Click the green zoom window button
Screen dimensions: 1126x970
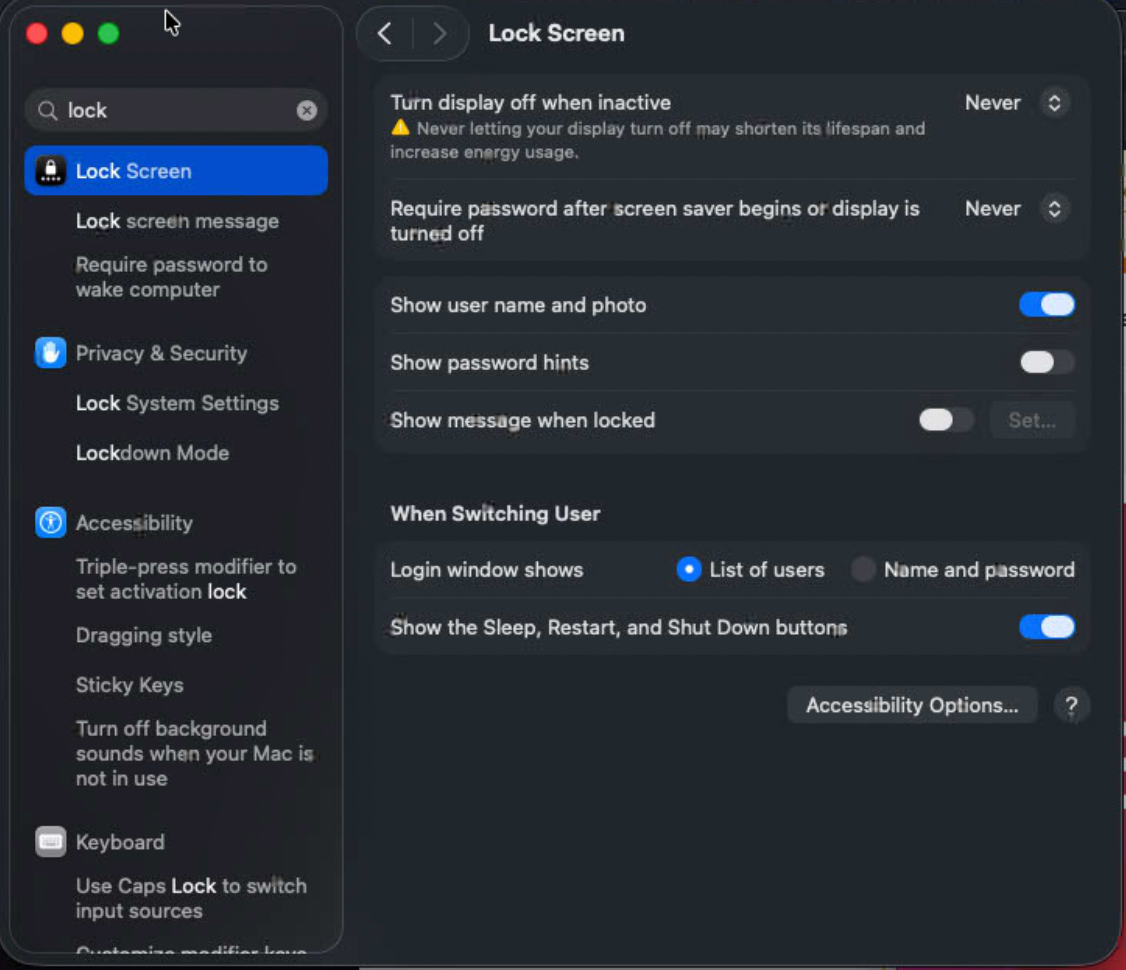coord(108,33)
